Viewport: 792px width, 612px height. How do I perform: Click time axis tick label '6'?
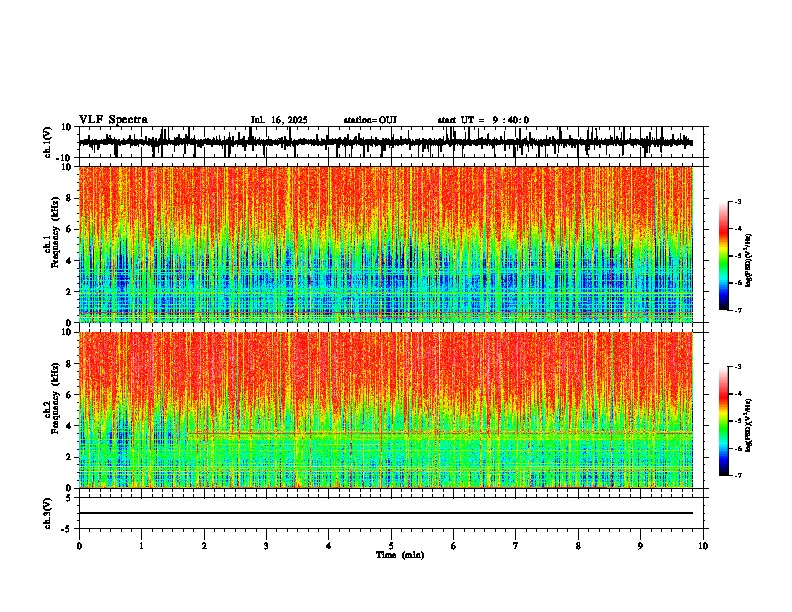coord(453,546)
